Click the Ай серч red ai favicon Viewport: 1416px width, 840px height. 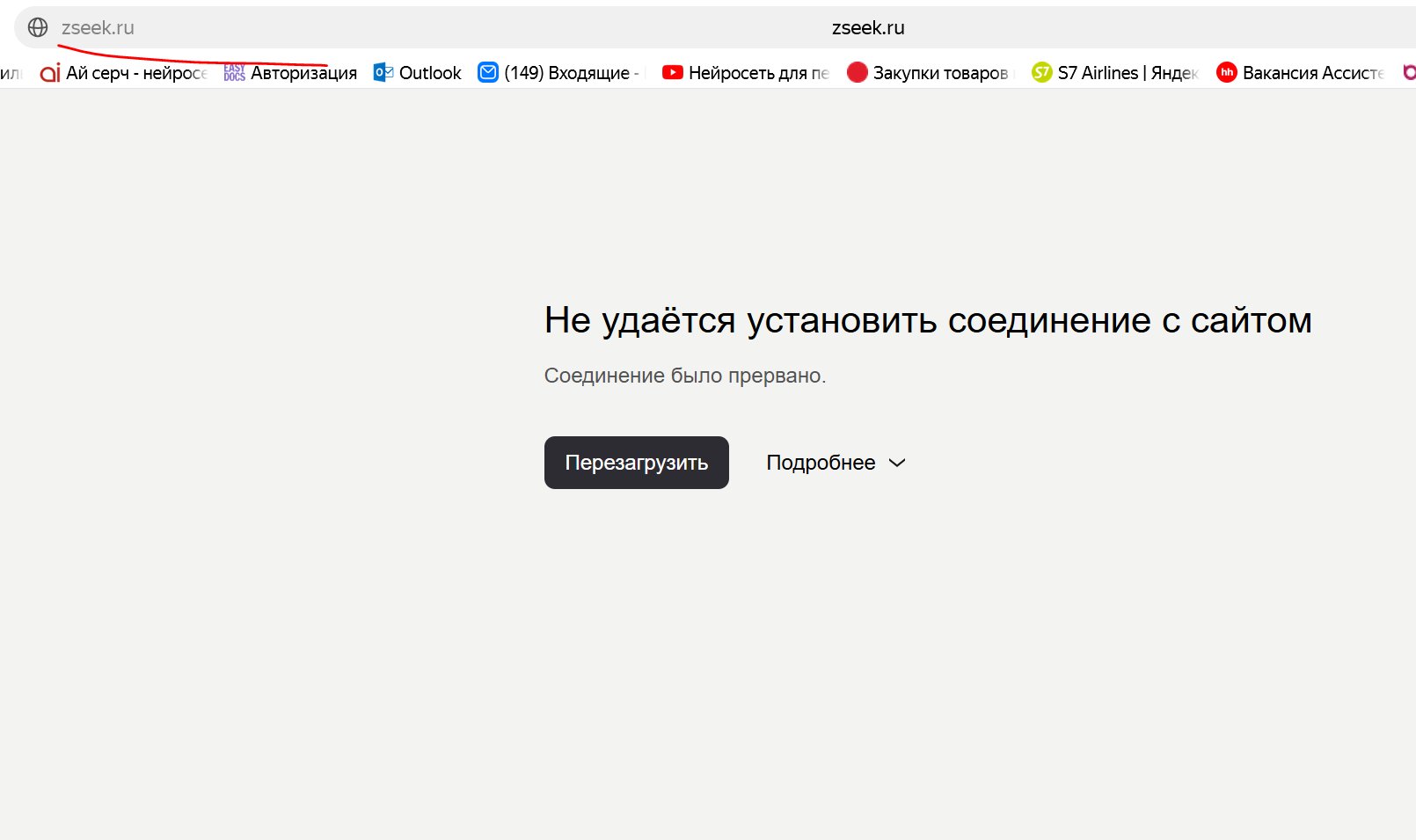50,73
